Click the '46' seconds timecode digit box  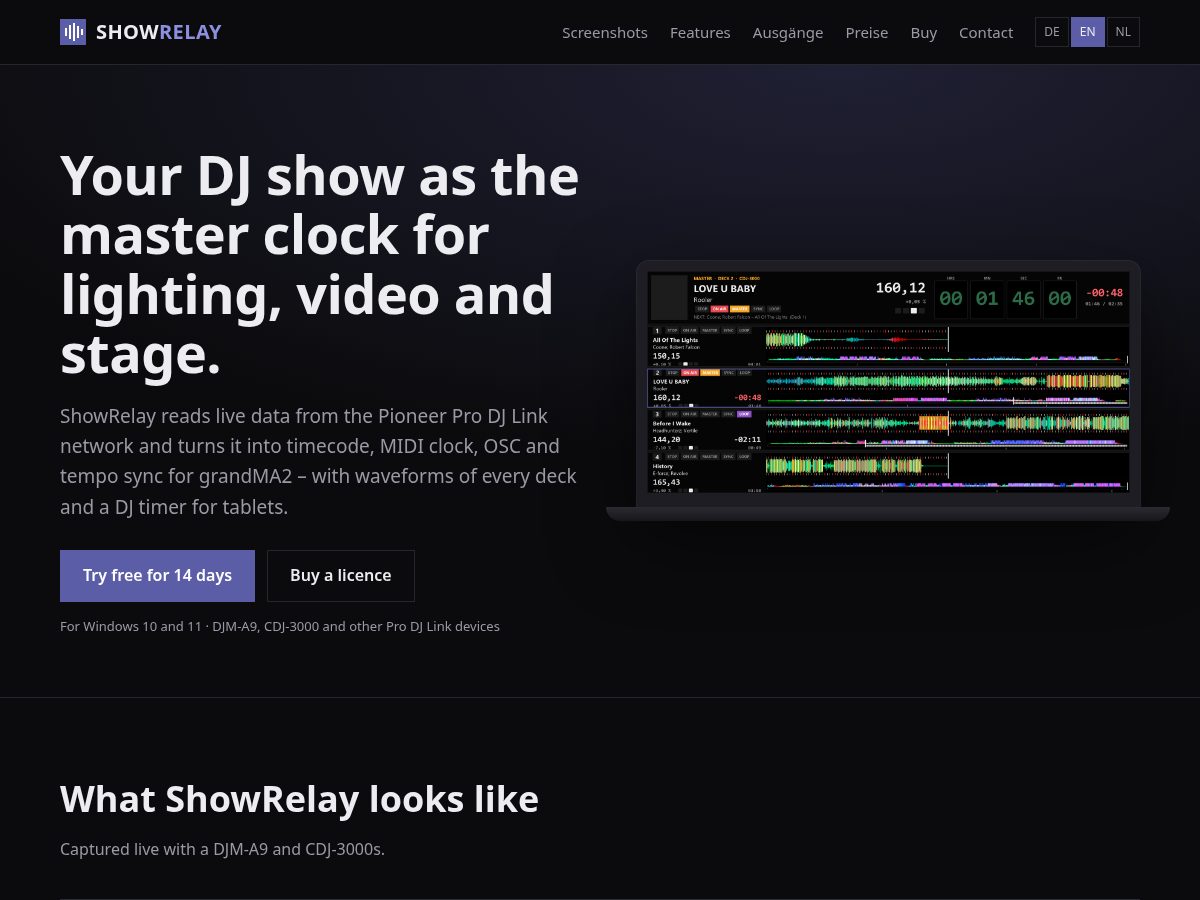point(1023,299)
